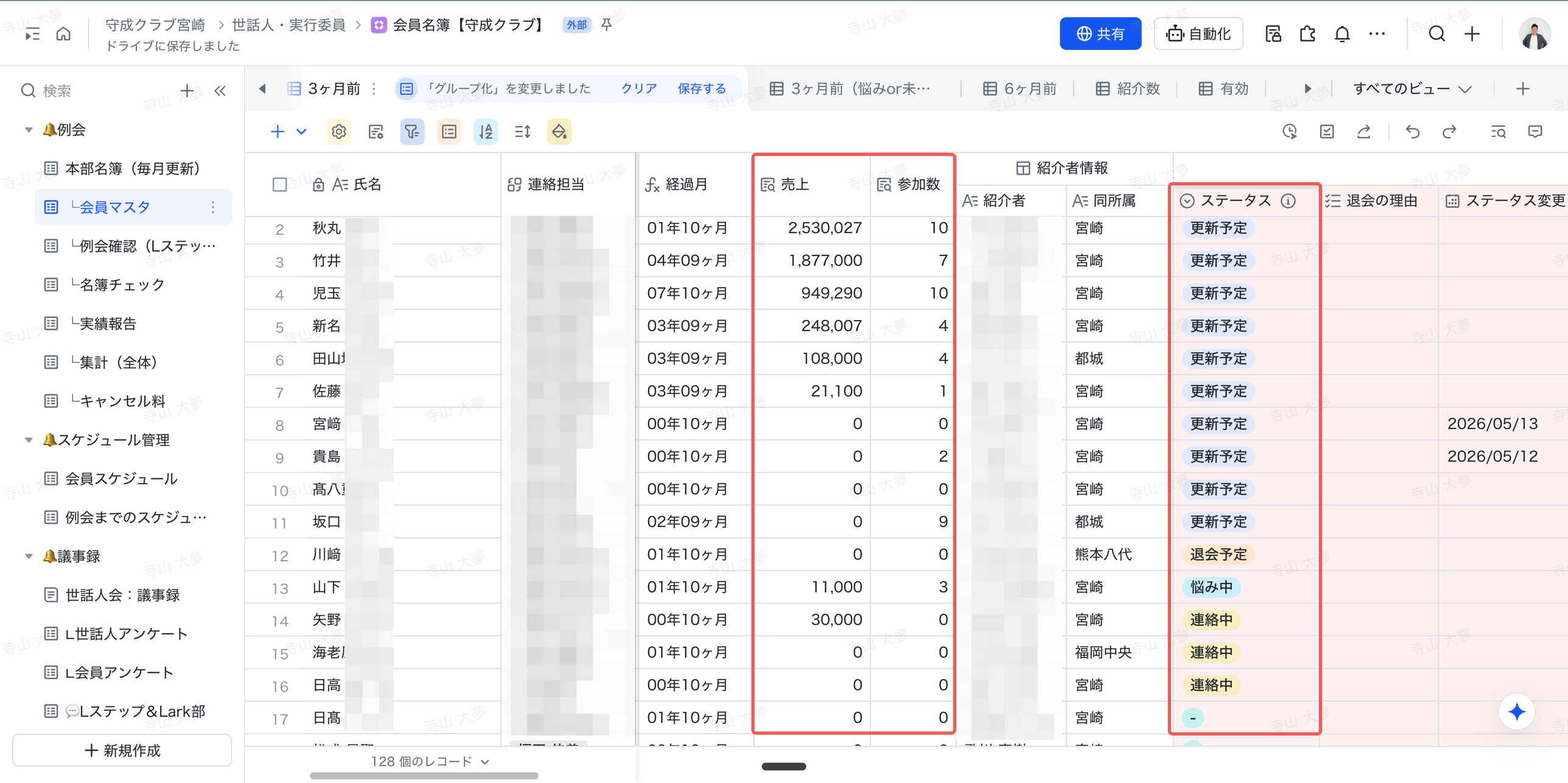Viewport: 1568px width, 783px height.
Task: Open the すべてのビュー dropdown
Action: pos(1412,89)
